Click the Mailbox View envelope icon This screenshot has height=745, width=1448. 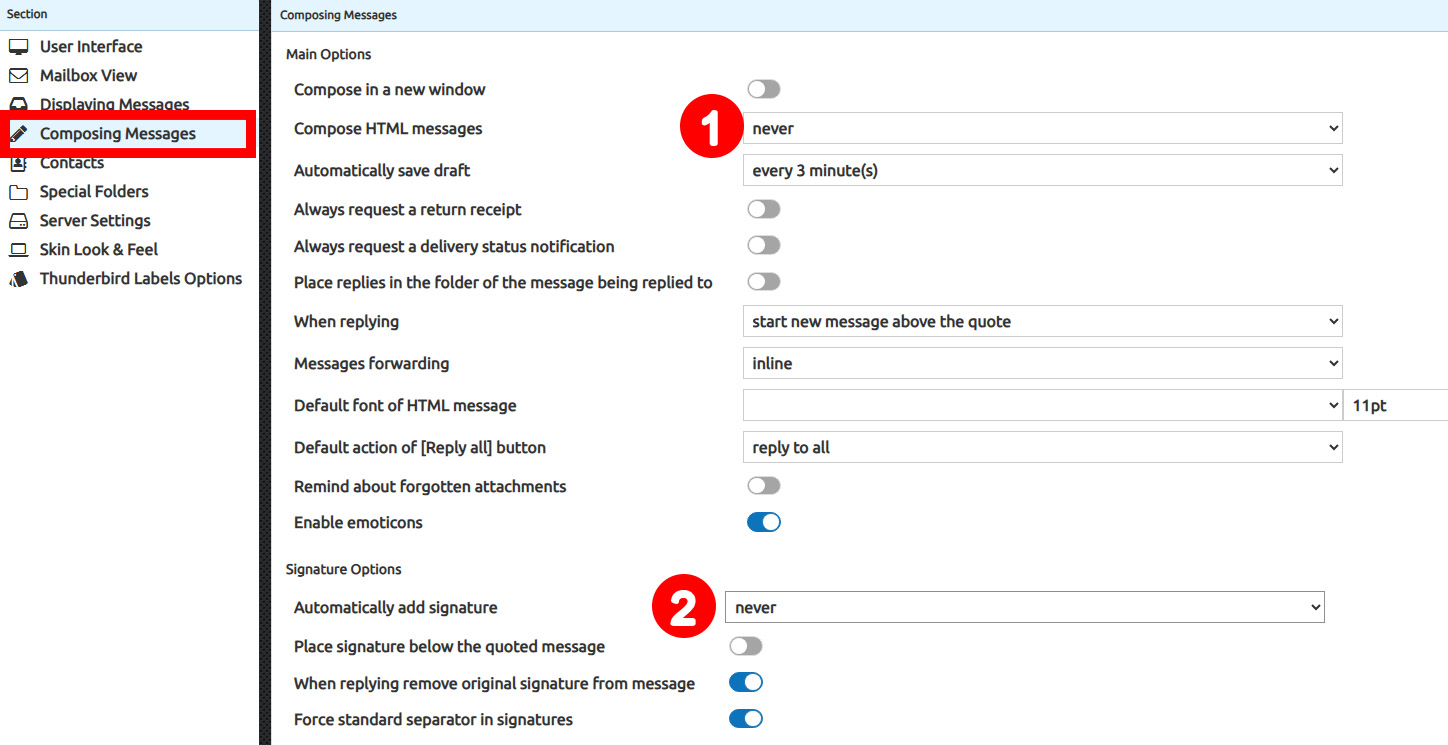(x=18, y=76)
